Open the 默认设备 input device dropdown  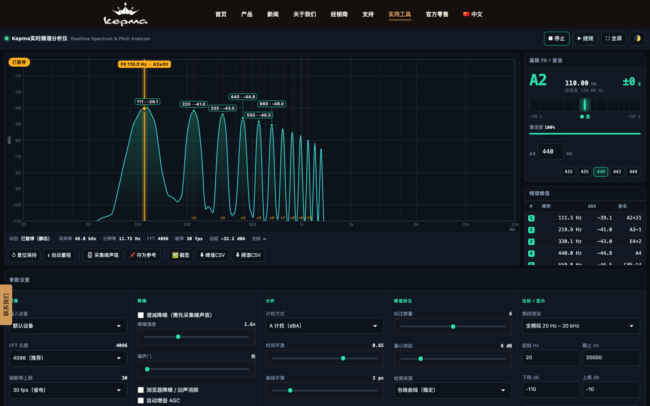68,326
